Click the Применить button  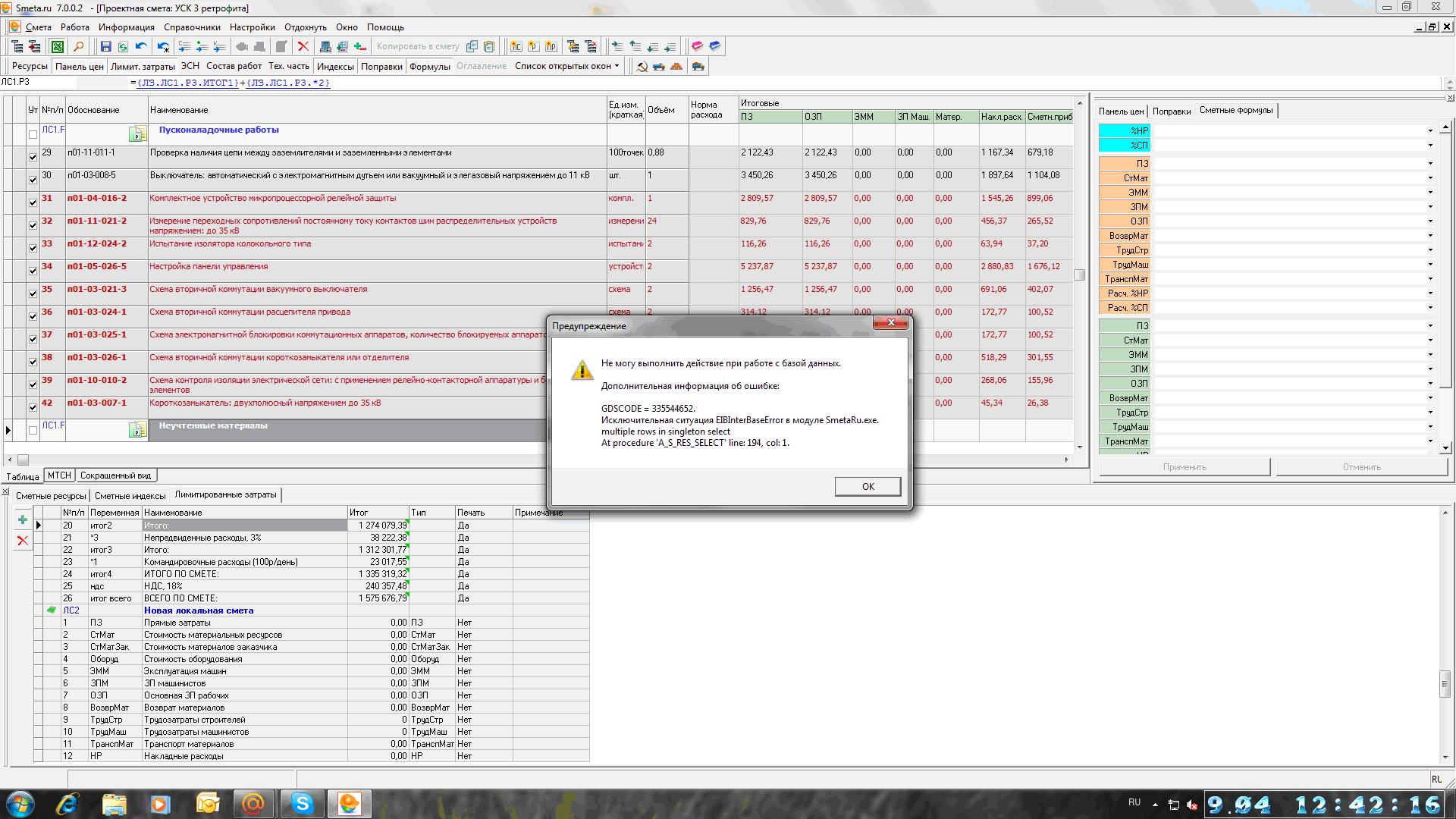tap(1185, 467)
